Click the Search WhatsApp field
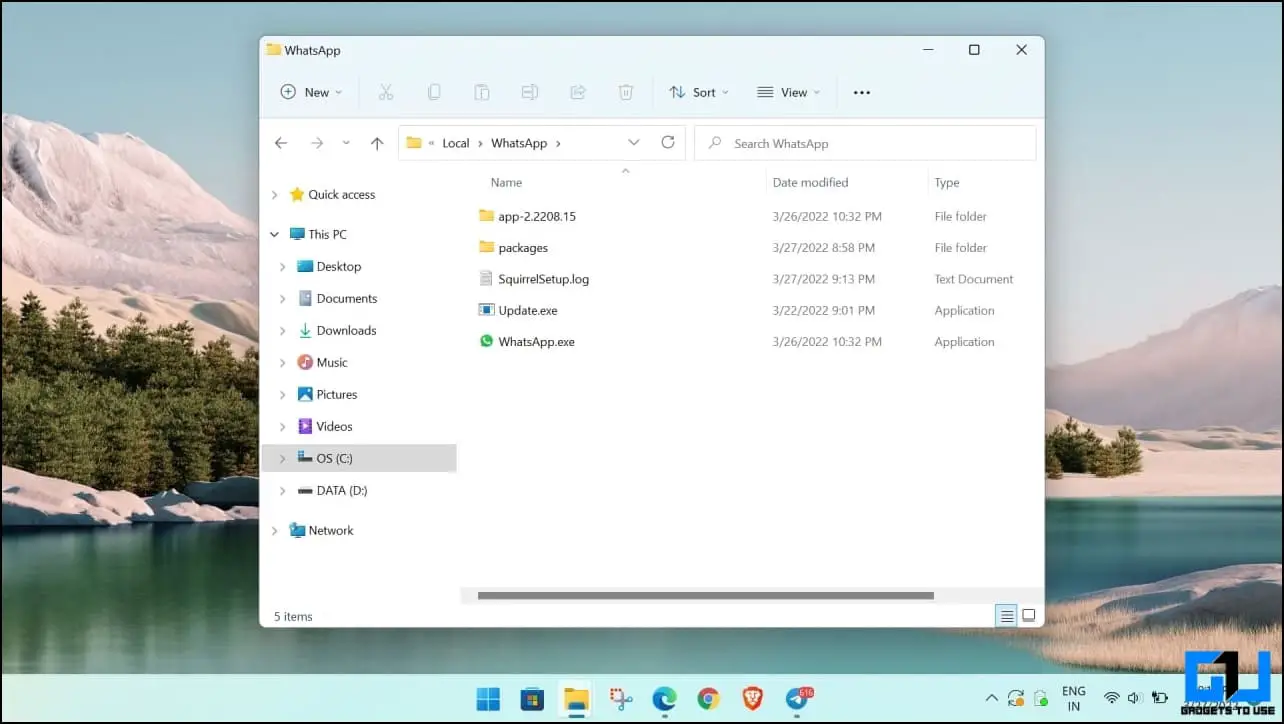This screenshot has width=1284, height=724. coord(865,143)
